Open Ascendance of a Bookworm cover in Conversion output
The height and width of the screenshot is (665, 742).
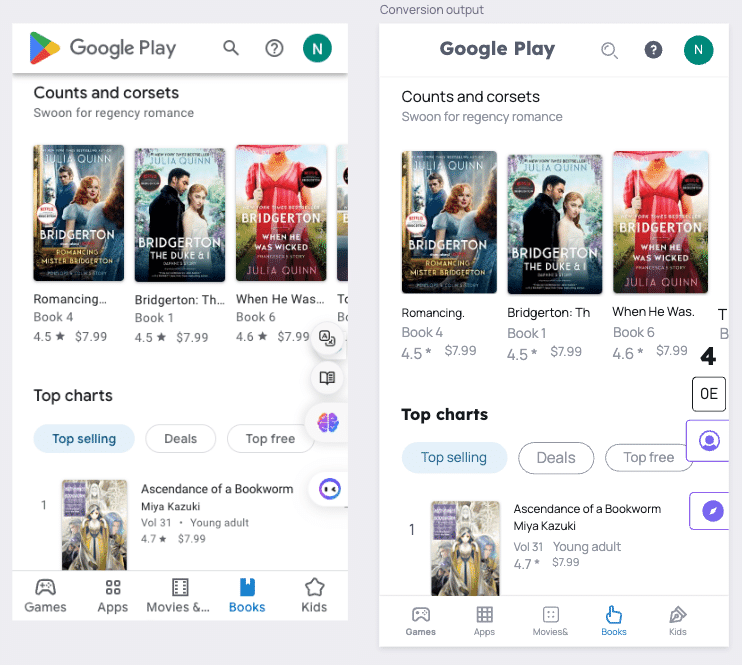pos(466,548)
